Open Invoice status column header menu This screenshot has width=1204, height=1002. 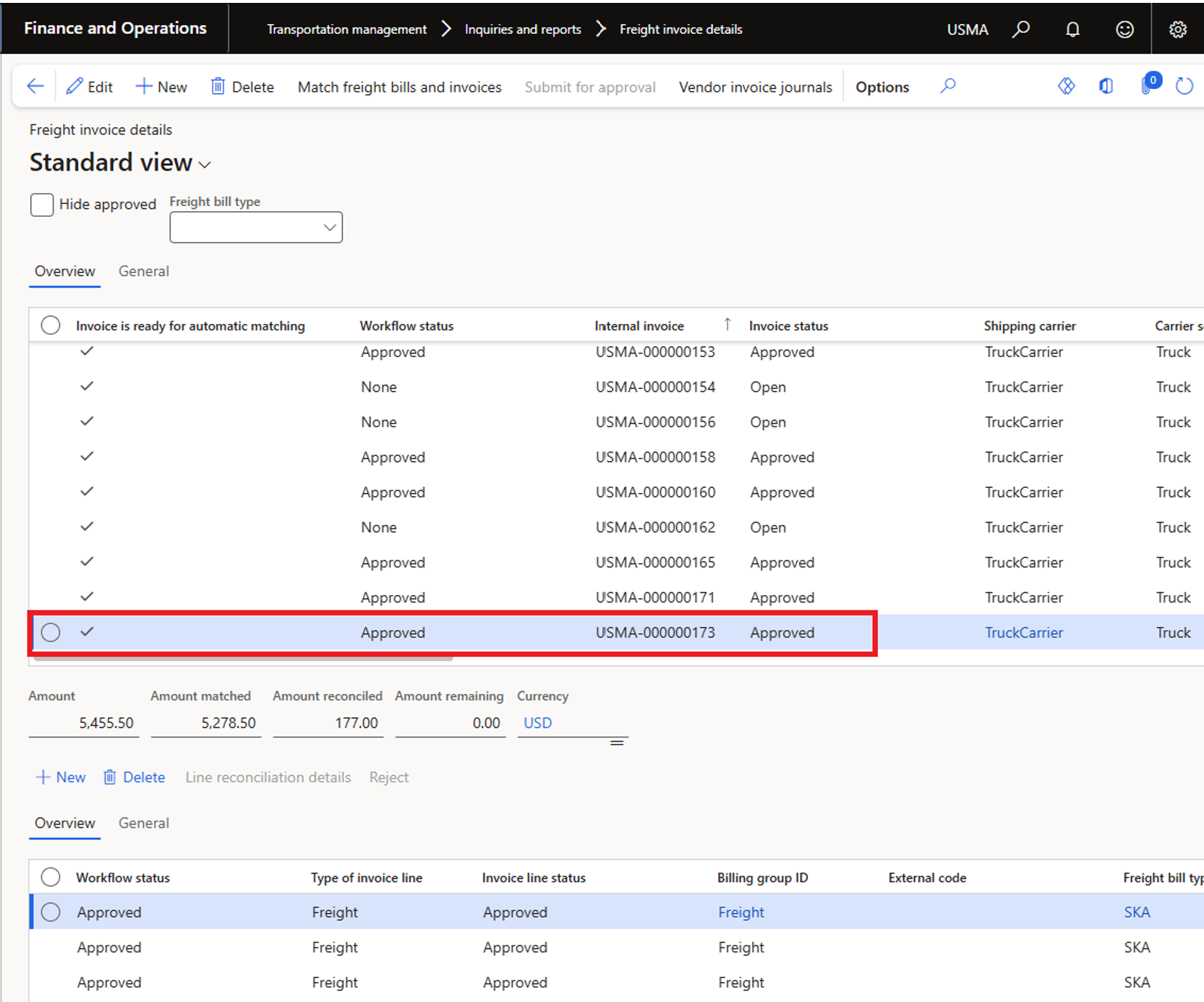pos(788,326)
